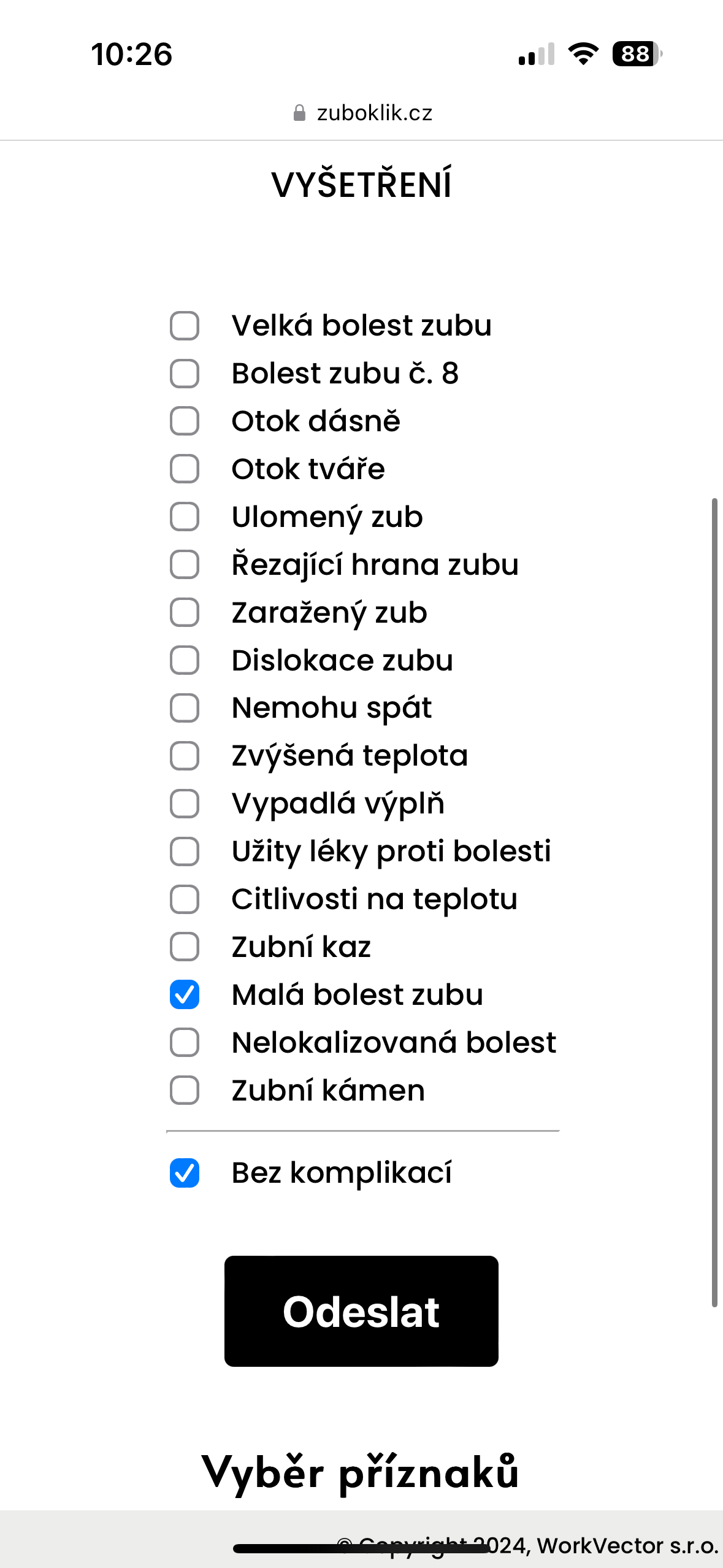Tap the cellular signal icon
This screenshot has height=1568, width=723.
(x=537, y=55)
